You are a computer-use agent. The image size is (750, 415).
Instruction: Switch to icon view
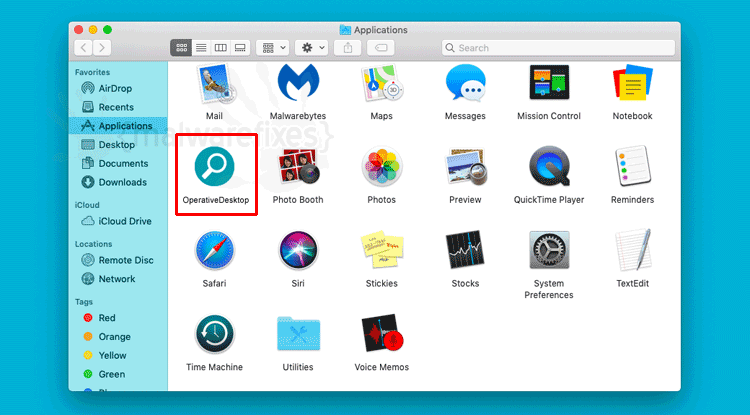[x=181, y=48]
